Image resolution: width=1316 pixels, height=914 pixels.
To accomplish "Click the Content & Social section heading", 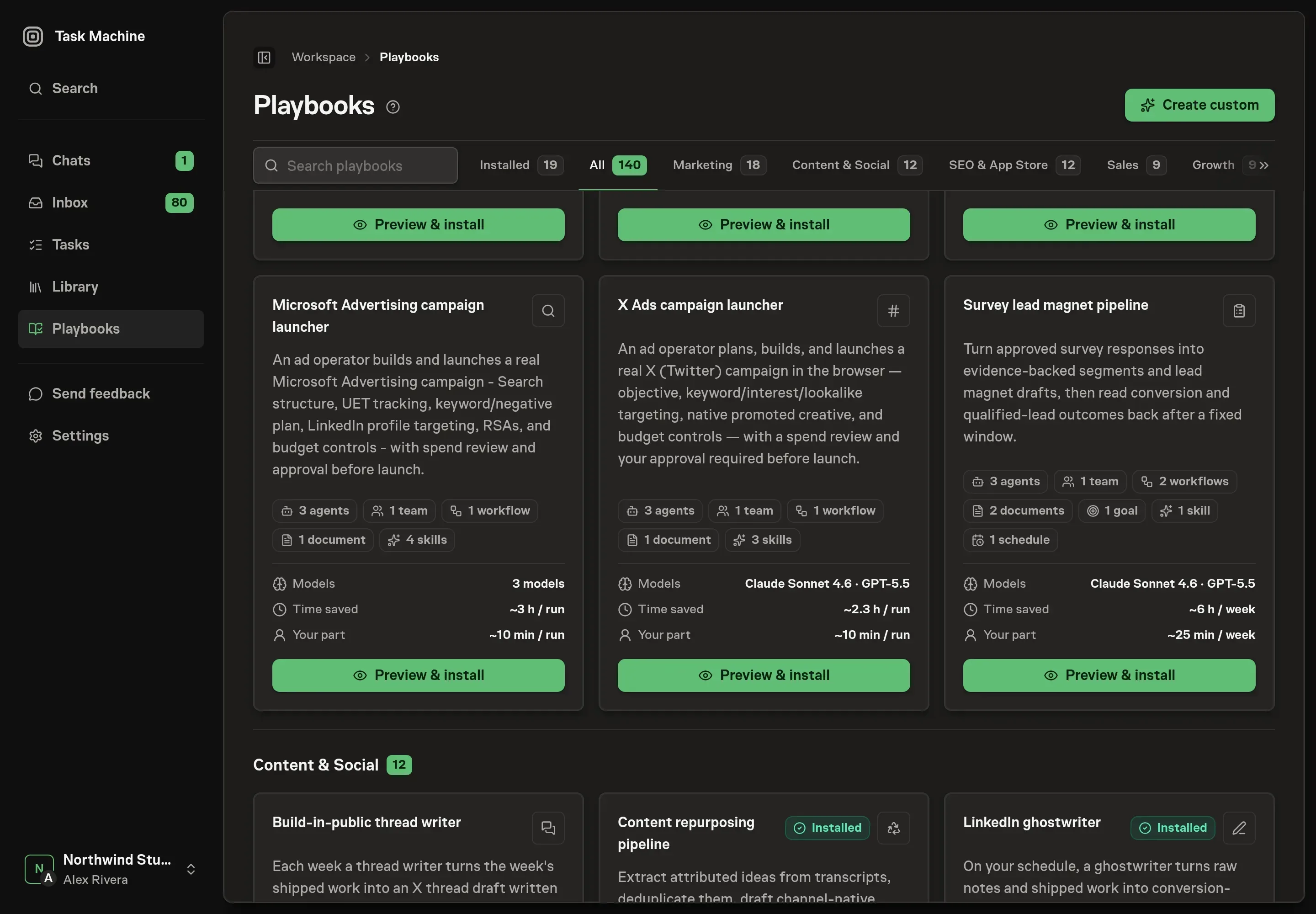I will click(316, 765).
